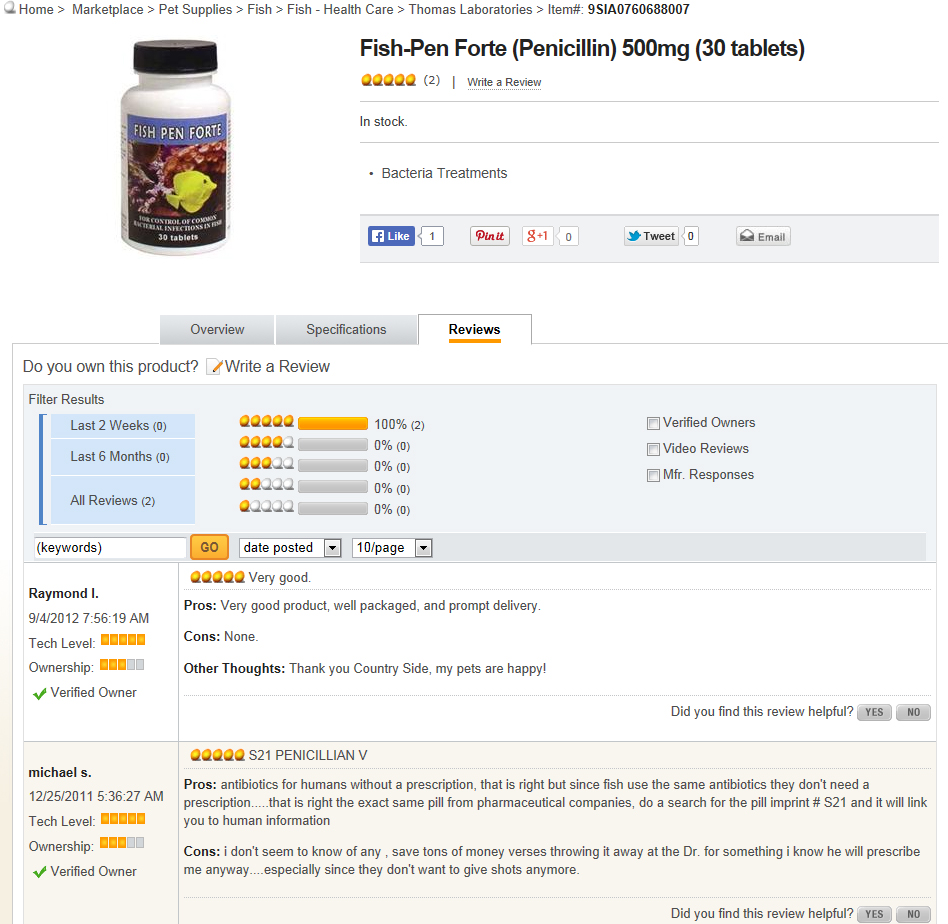The image size is (948, 924).
Task: Open the date posted sort dropdown
Action: point(290,548)
